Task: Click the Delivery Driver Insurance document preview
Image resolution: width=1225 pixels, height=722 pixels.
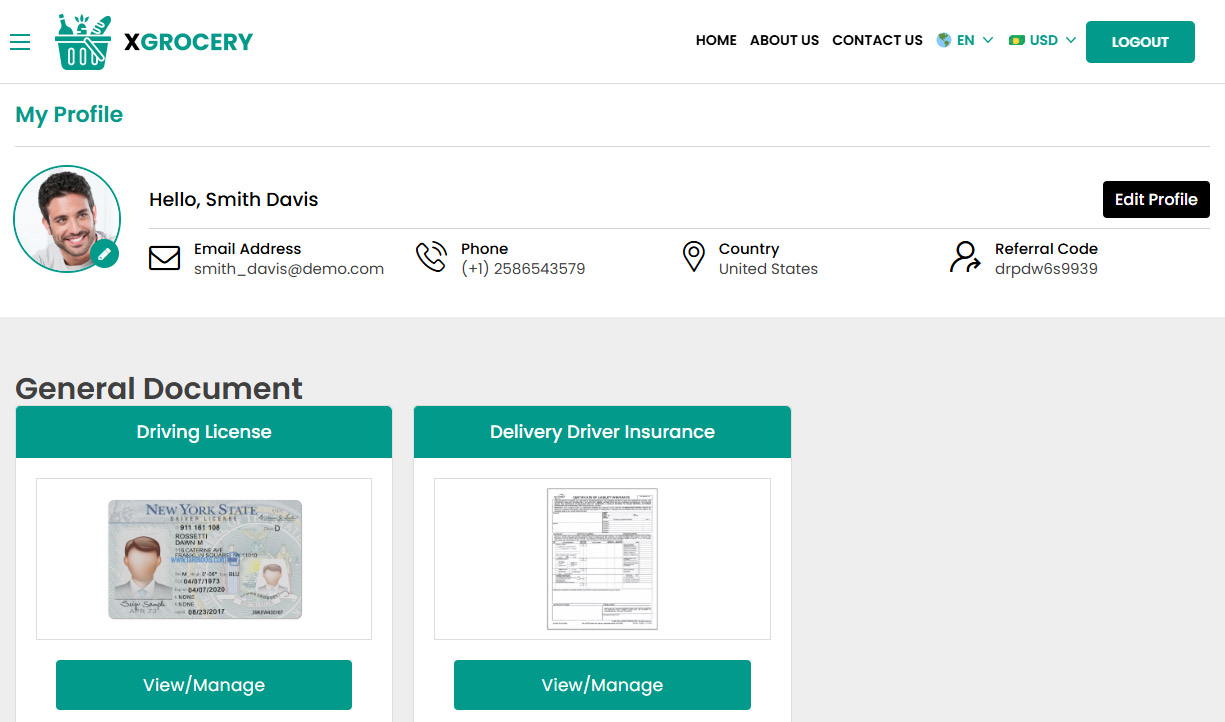Action: pos(602,559)
